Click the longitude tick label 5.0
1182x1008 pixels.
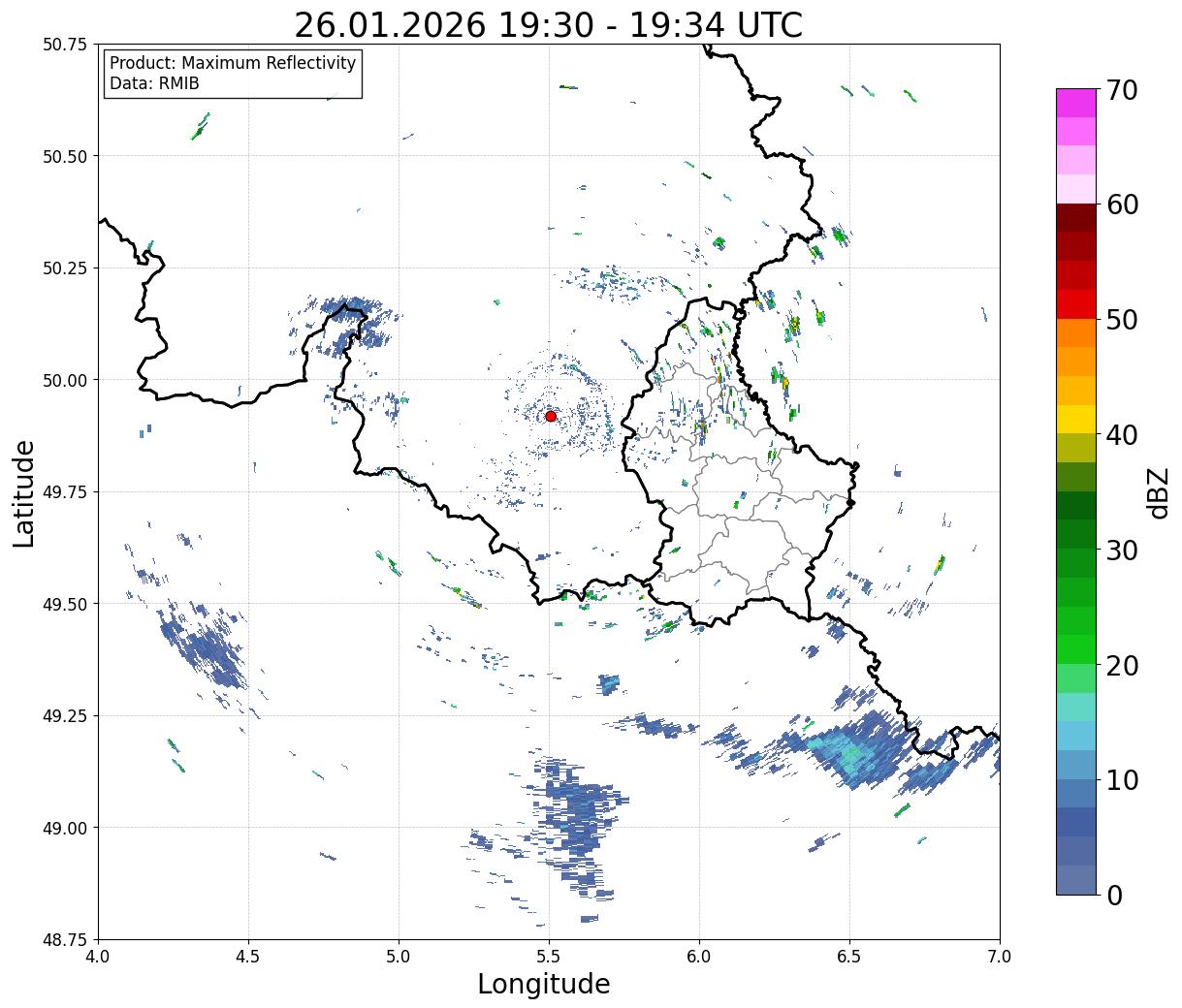click(x=399, y=957)
